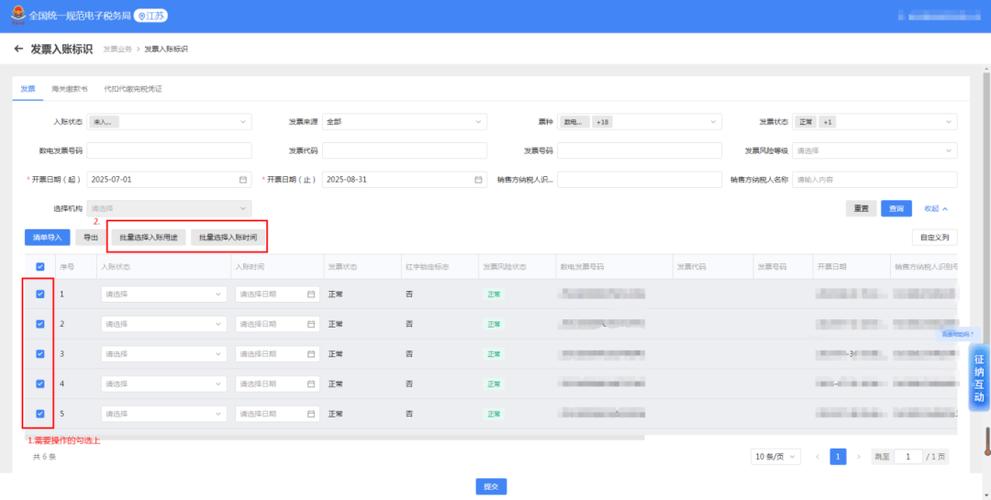Go to next page arrow in pagination
The width and height of the screenshot is (991, 500).
point(858,456)
